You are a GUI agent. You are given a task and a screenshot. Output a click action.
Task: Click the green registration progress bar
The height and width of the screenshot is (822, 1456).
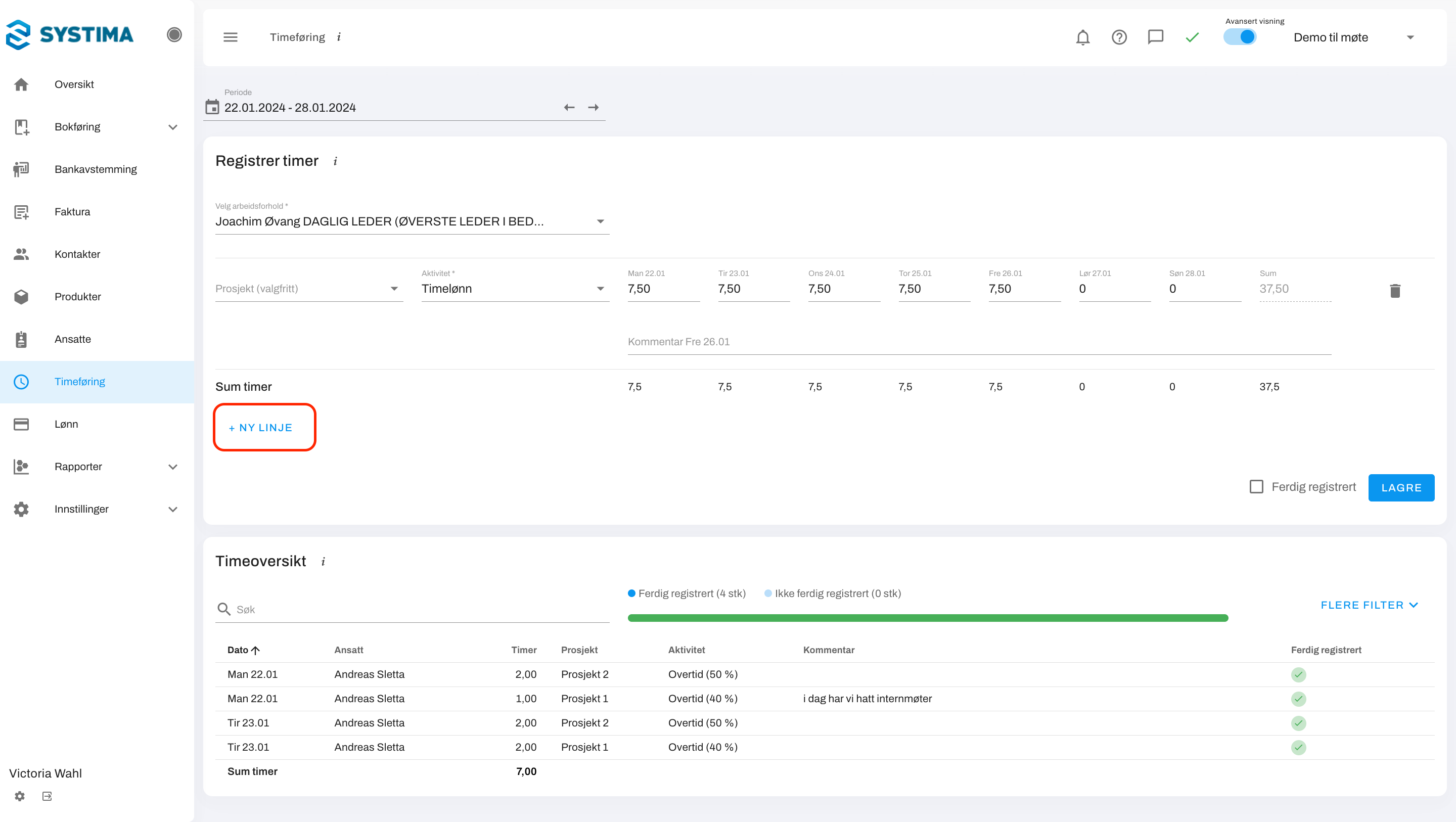[928, 618]
